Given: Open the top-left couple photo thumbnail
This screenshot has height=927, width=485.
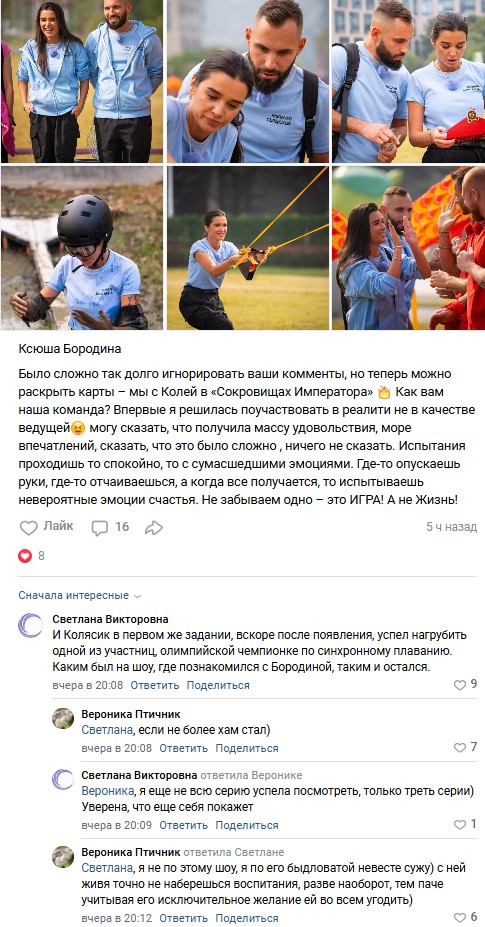Looking at the screenshot, I should tap(82, 81).
